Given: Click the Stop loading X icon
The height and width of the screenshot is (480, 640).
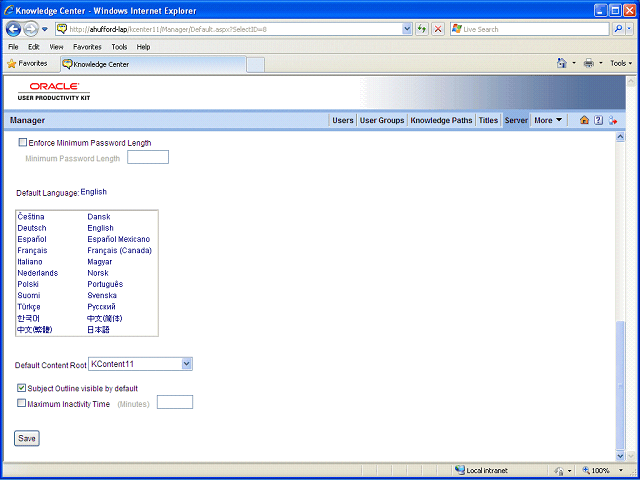Looking at the screenshot, I should (x=438, y=29).
